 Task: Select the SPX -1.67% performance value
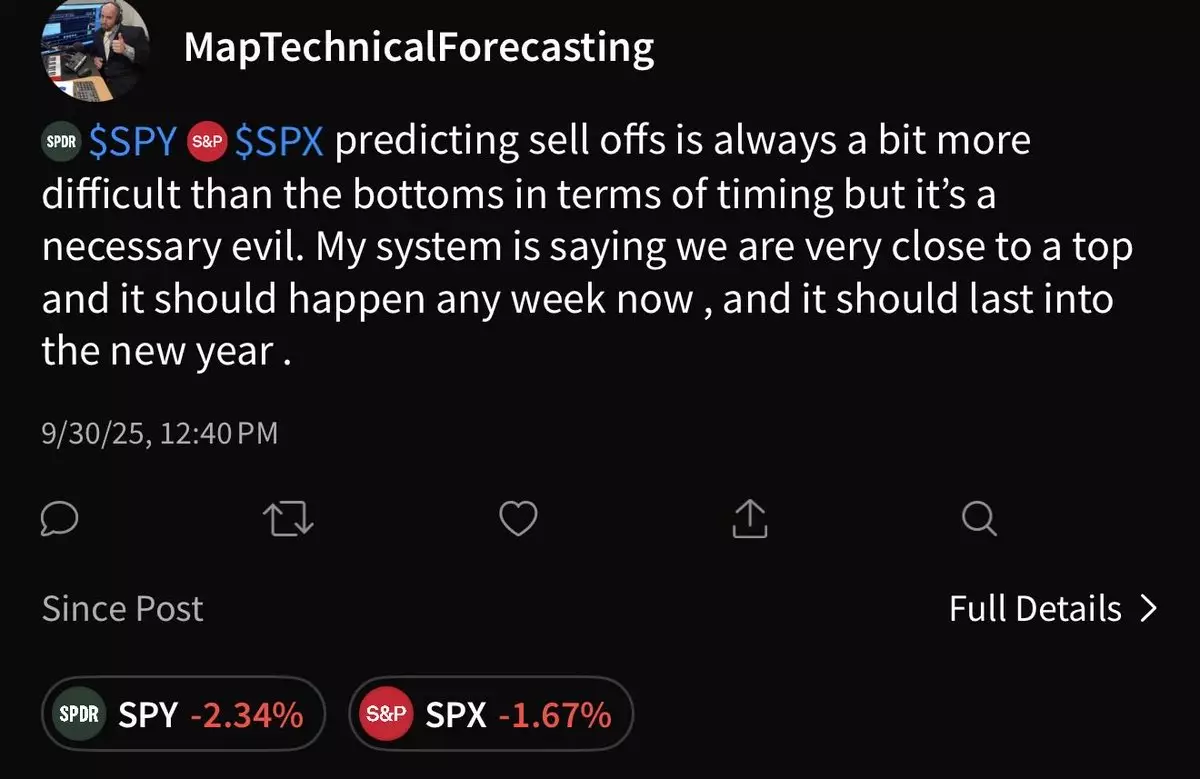(554, 715)
